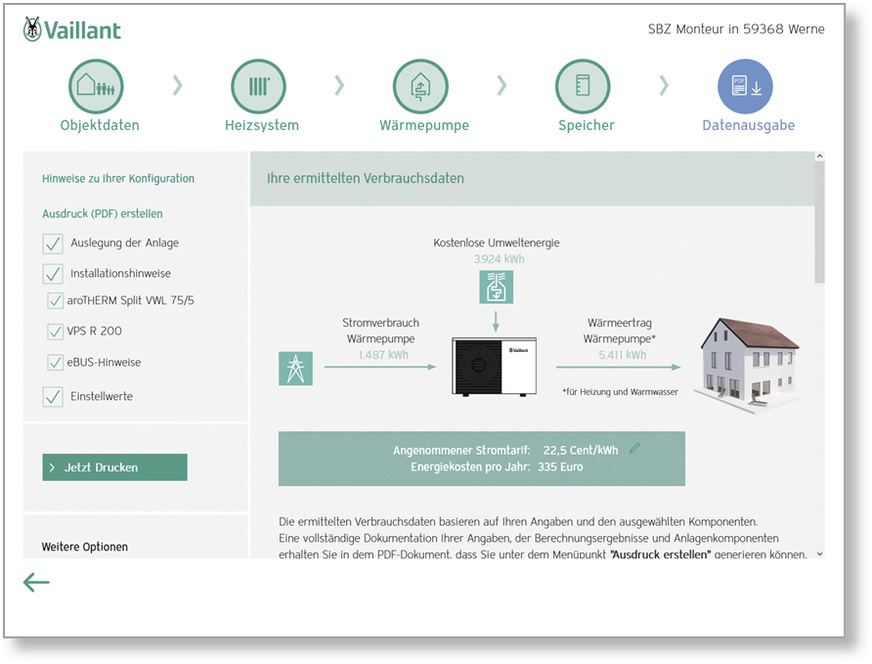Toggle the aroTHERM Split VWL 75/5 checkbox

coord(56,300)
